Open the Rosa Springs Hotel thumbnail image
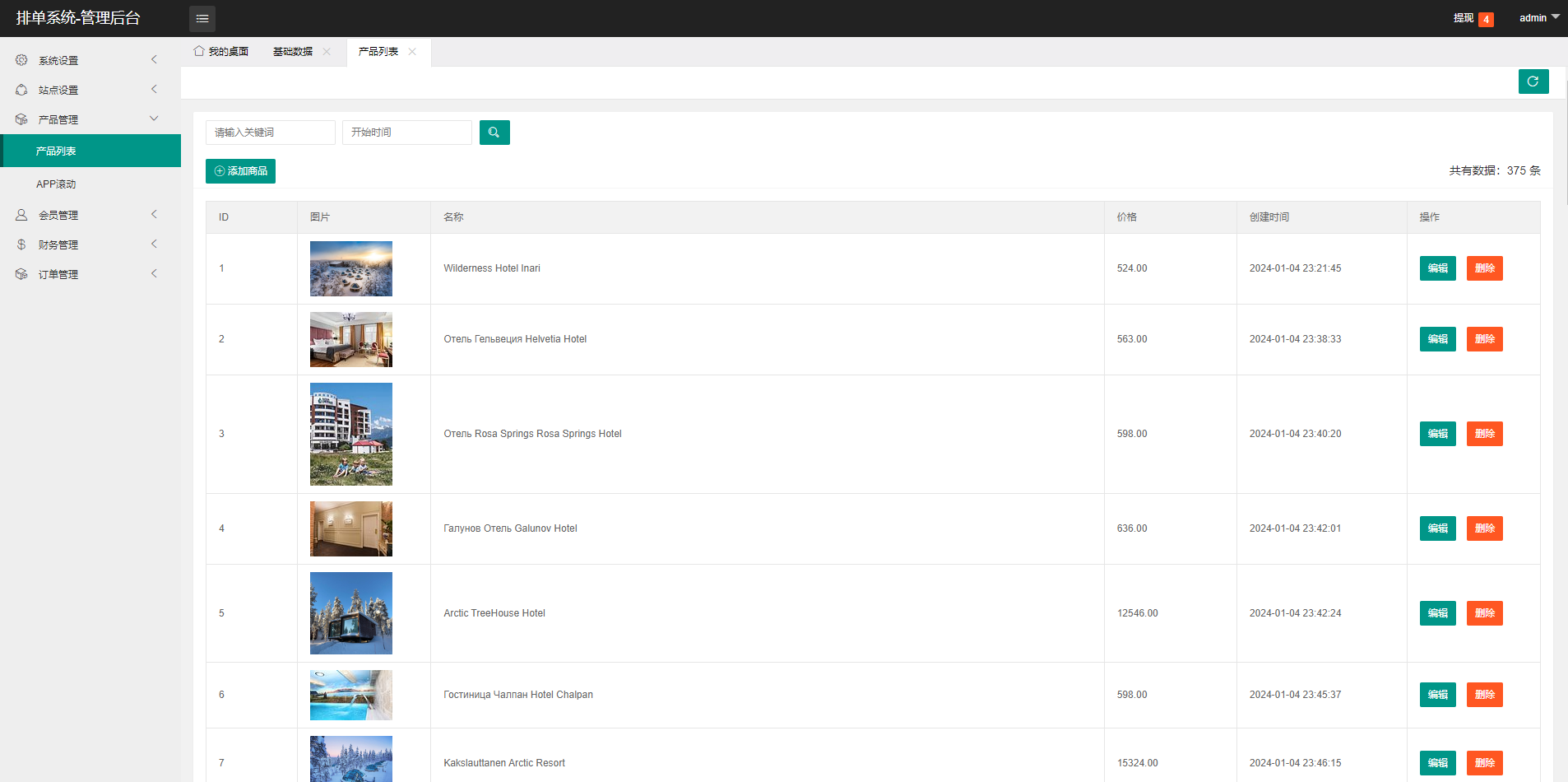Image resolution: width=1568 pixels, height=782 pixels. coord(351,434)
